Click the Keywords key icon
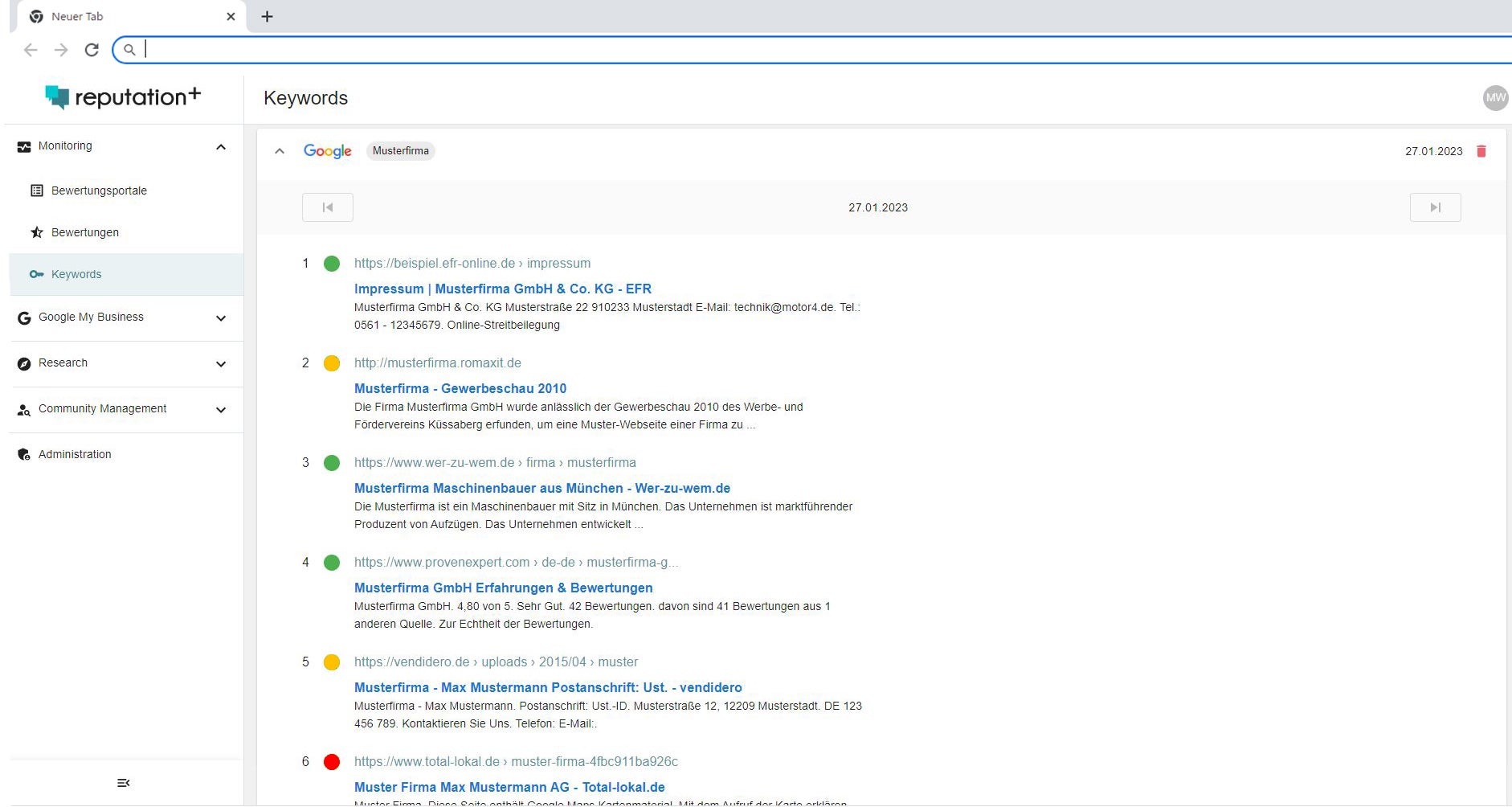1512x807 pixels. pos(37,274)
